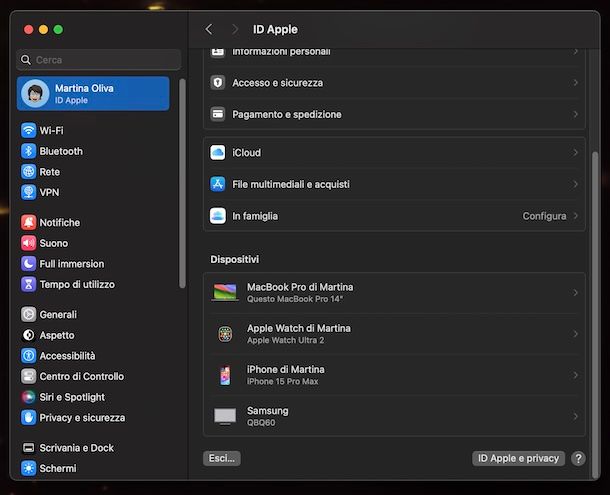This screenshot has width=610, height=495.
Task: Open Bluetooth sidebar label
Action: [x=61, y=151]
